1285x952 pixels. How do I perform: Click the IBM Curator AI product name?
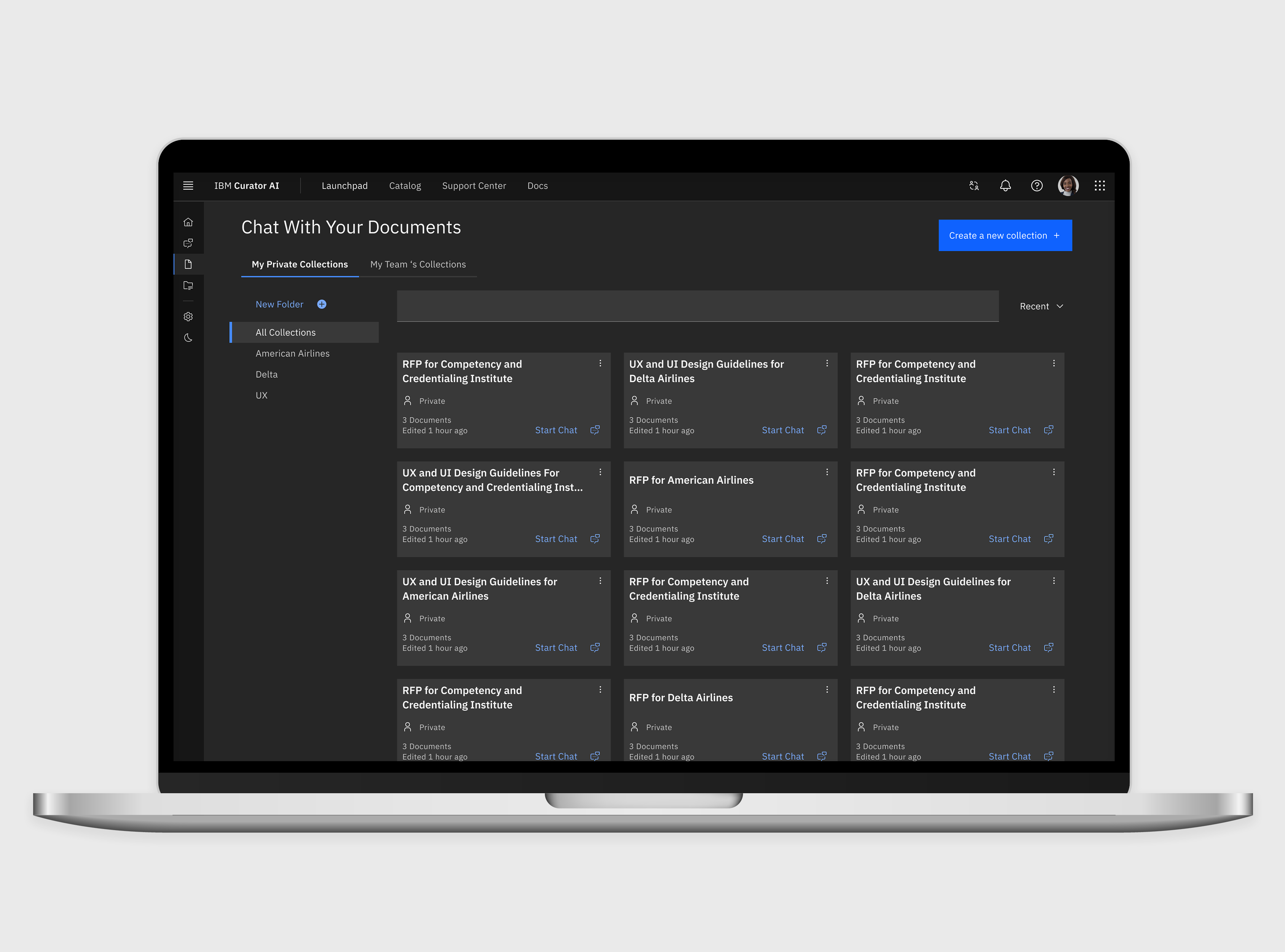(247, 185)
